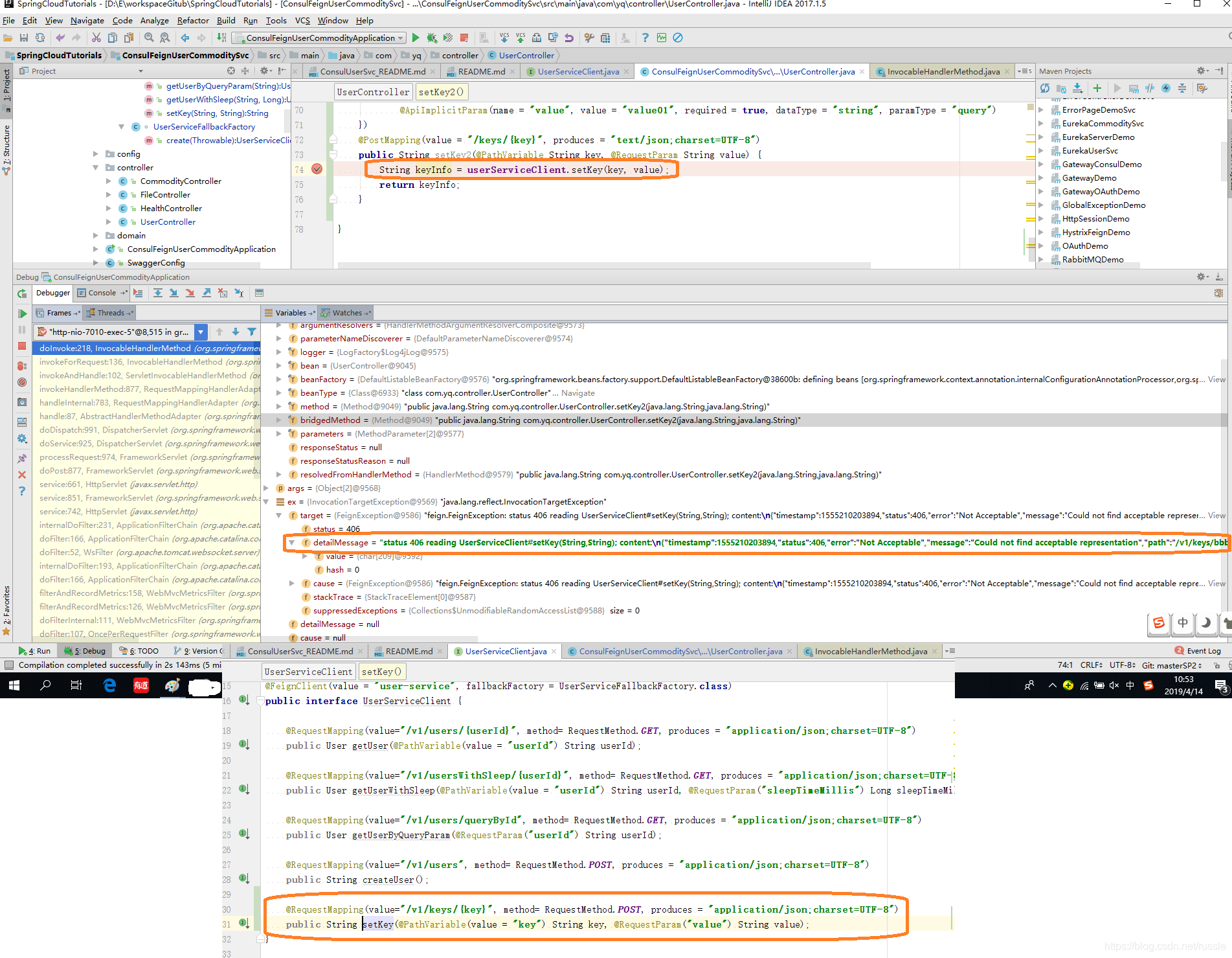Click the Find magnifier icon in toolbar
This screenshot has width=1232, height=958.
[x=149, y=38]
